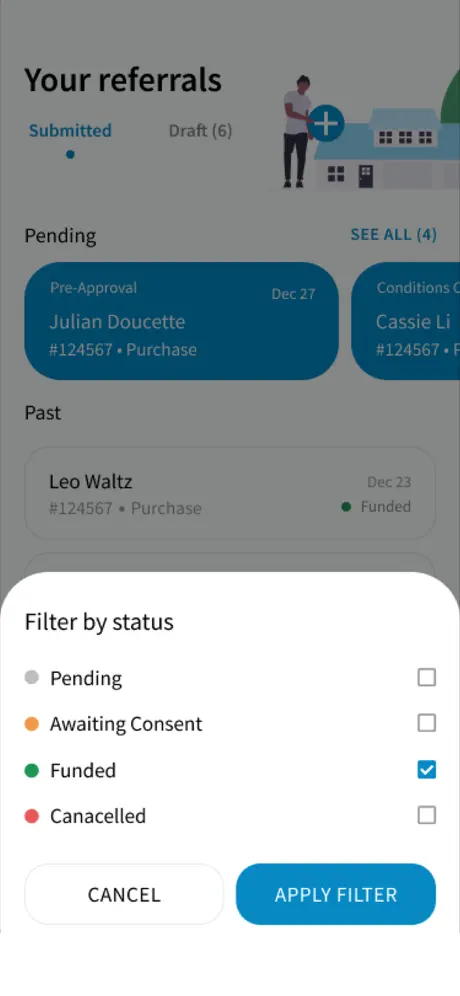The width and height of the screenshot is (460, 996).
Task: Click the orange Awaiting Consent dot
Action: (32, 724)
